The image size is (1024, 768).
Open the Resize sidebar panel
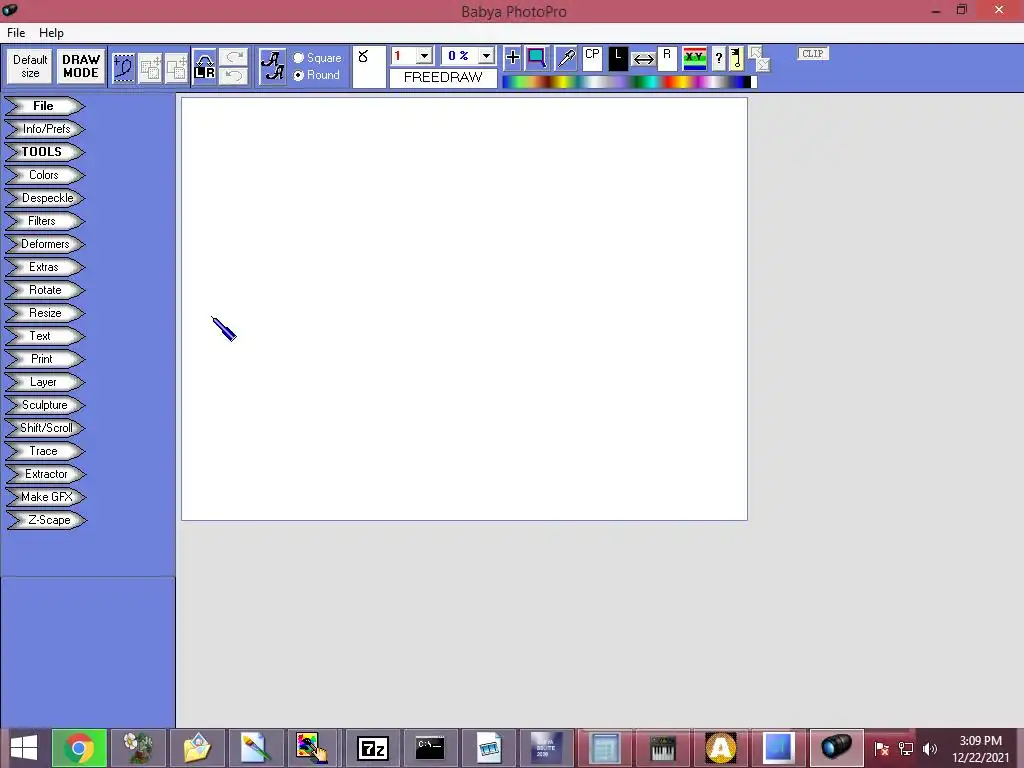point(45,313)
